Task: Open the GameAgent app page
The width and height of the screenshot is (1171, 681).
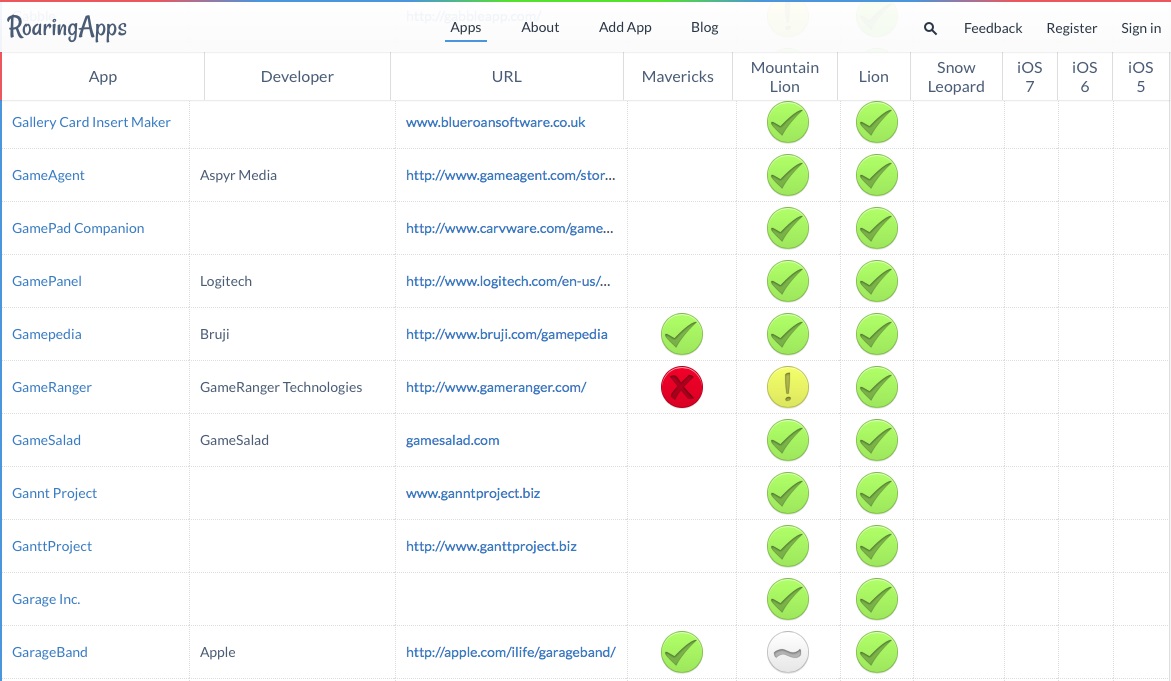Action: tap(48, 175)
